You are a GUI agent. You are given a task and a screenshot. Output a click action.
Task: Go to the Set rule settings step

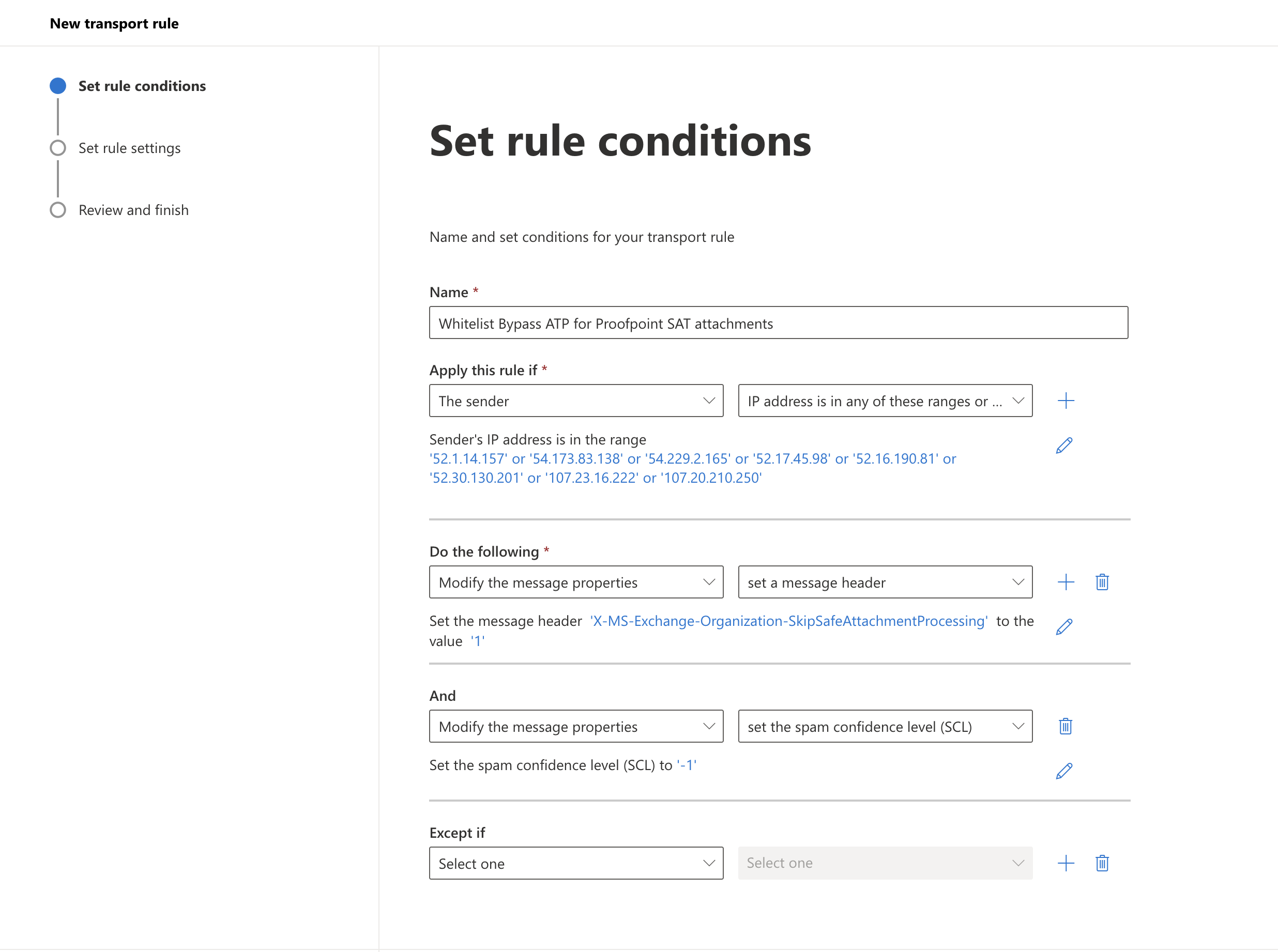click(x=129, y=148)
